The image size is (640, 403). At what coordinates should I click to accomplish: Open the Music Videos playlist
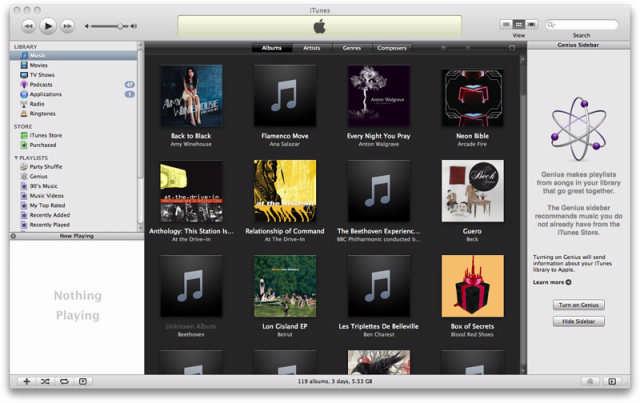click(73, 196)
